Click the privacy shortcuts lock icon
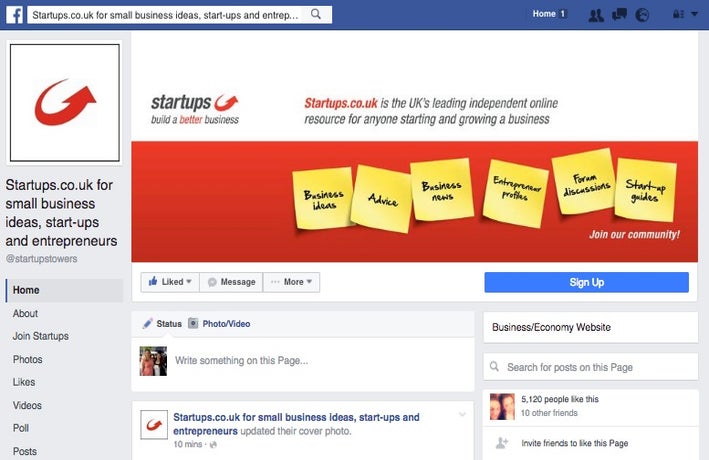 click(678, 14)
